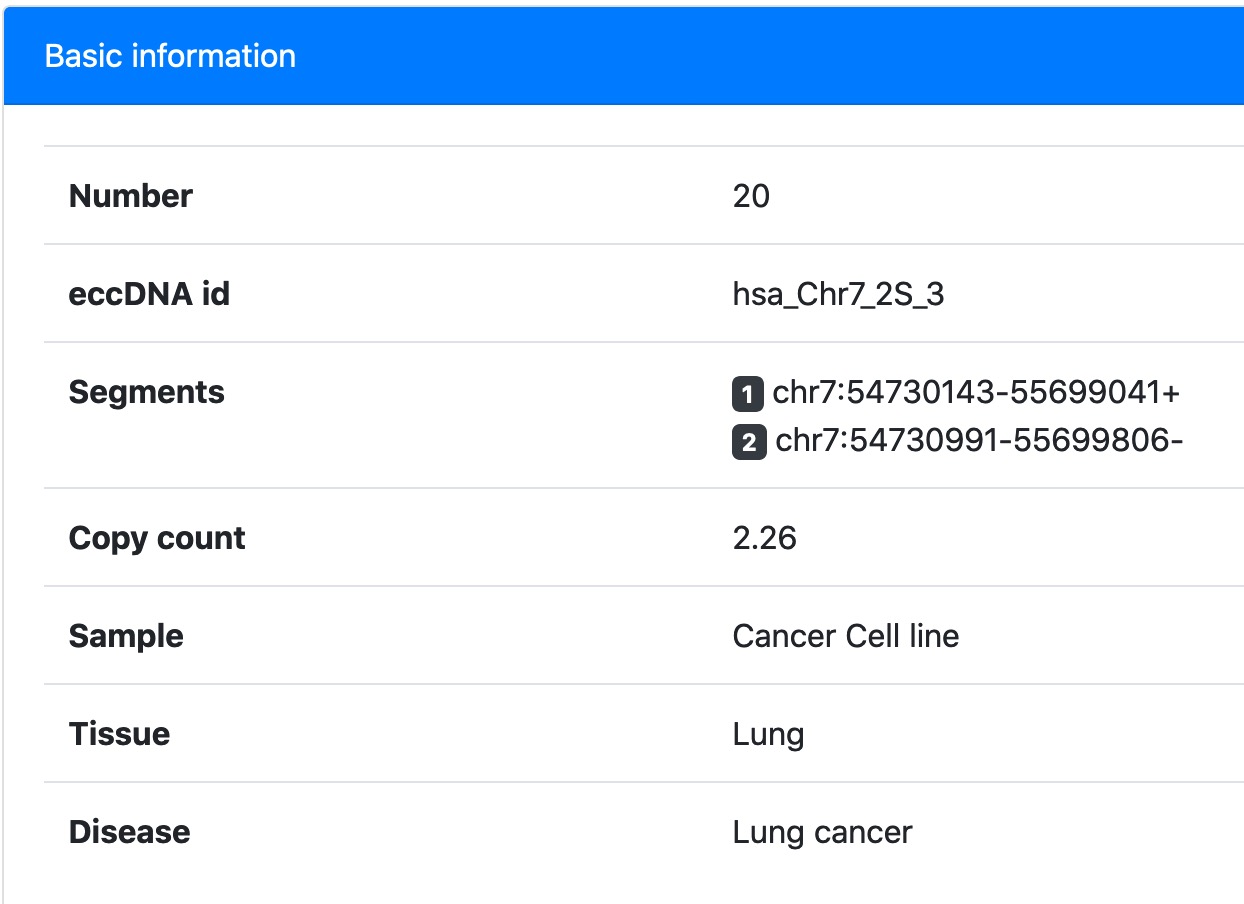Click the Number row label
1244x904 pixels.
(130, 196)
